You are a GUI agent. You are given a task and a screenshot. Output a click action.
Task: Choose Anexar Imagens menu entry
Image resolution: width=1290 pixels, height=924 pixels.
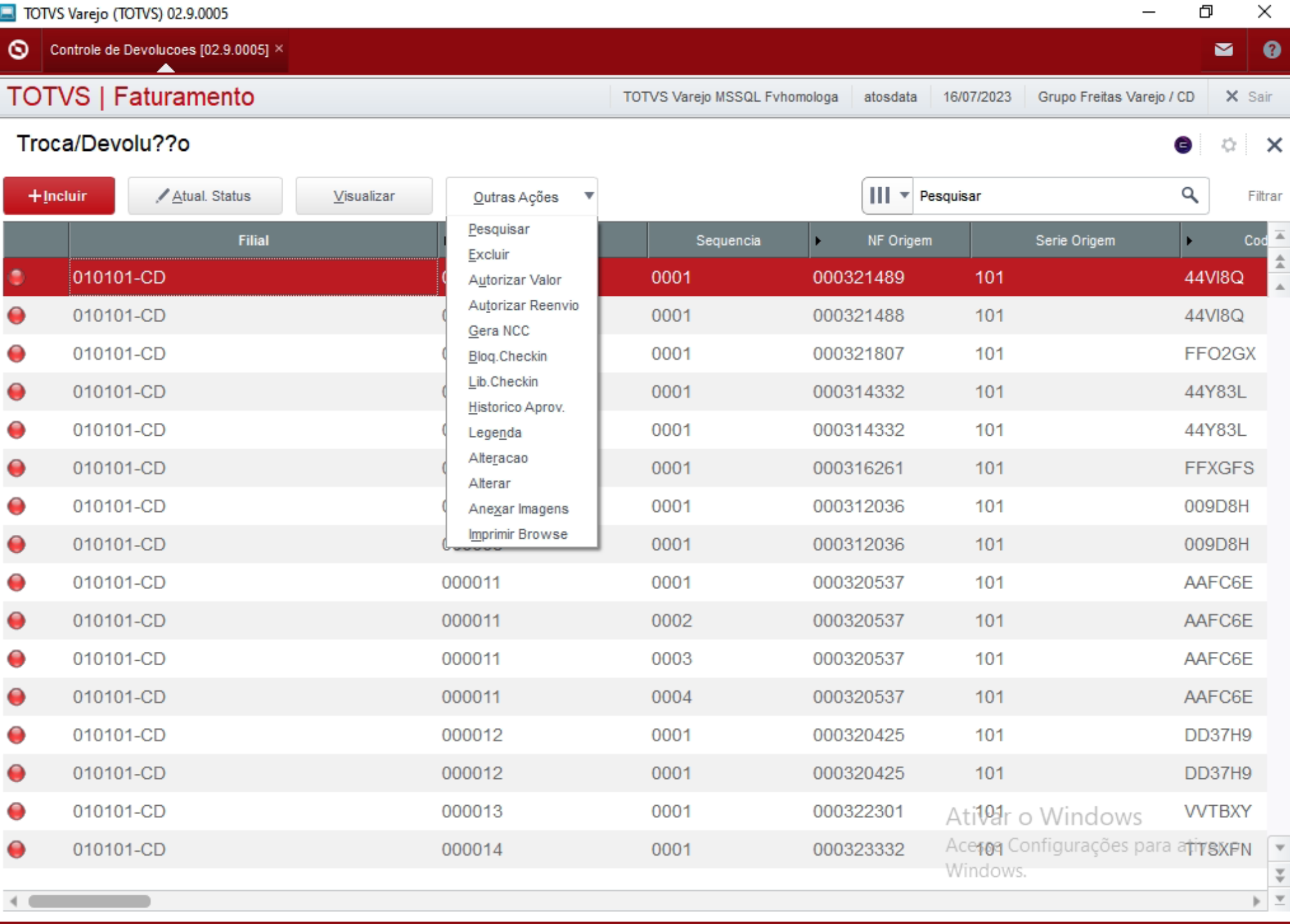(518, 509)
